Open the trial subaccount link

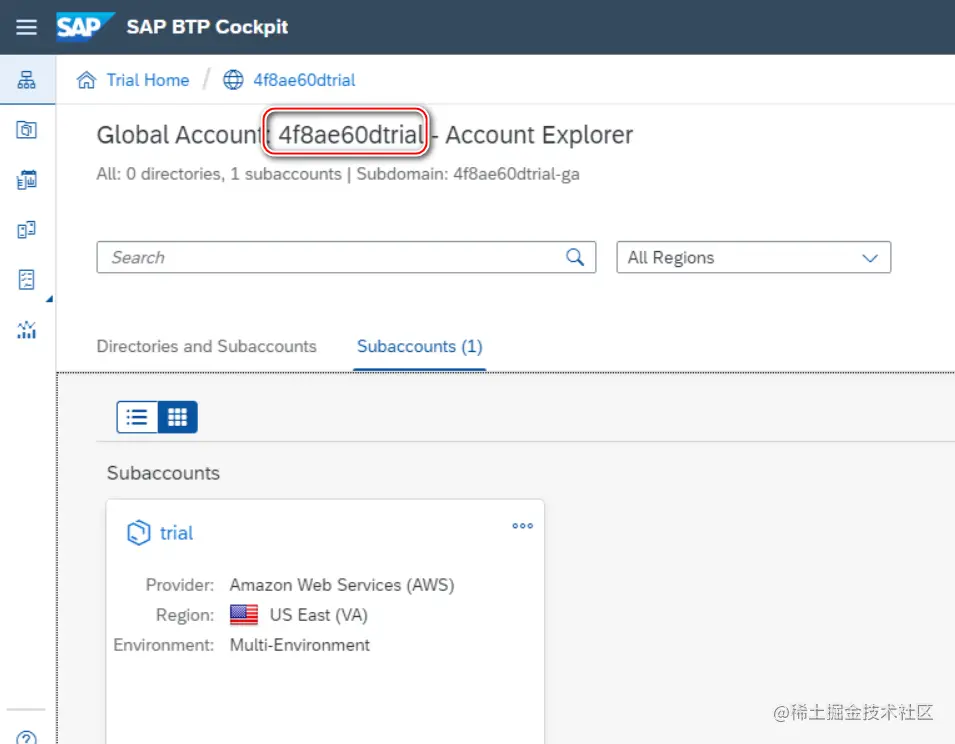pyautogui.click(x=176, y=533)
